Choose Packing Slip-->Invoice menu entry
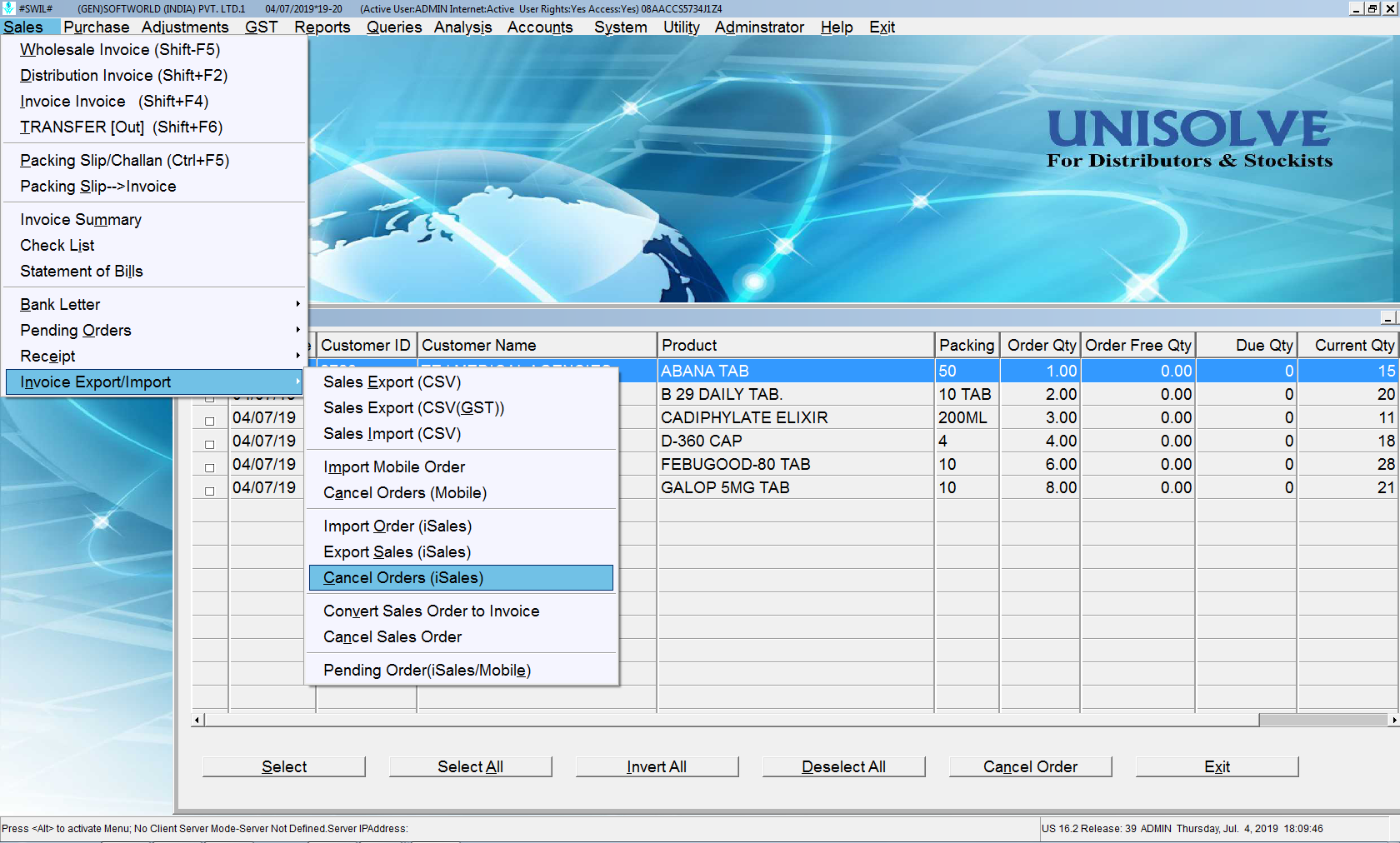 (x=155, y=186)
